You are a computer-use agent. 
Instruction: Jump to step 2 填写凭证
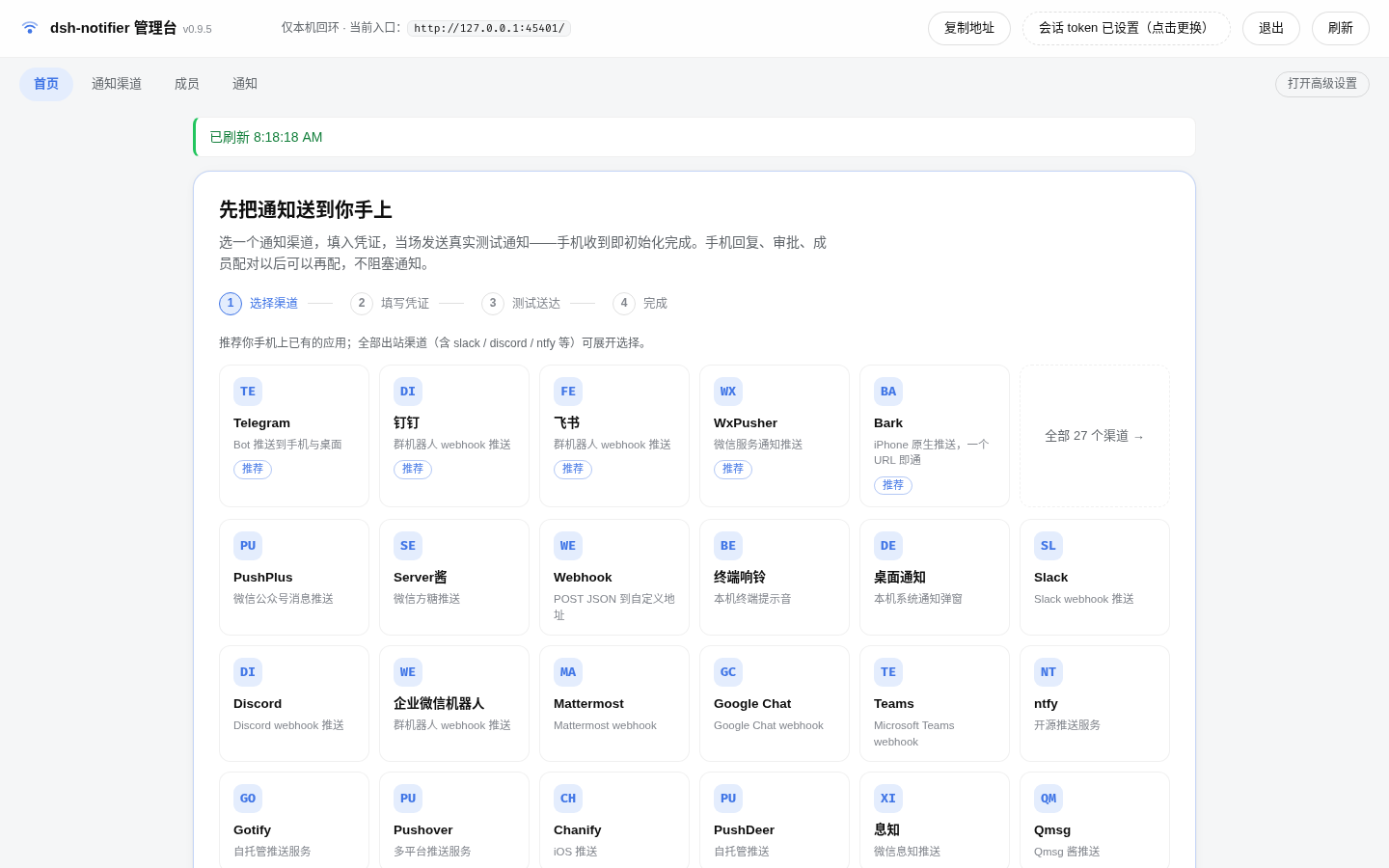coord(390,304)
